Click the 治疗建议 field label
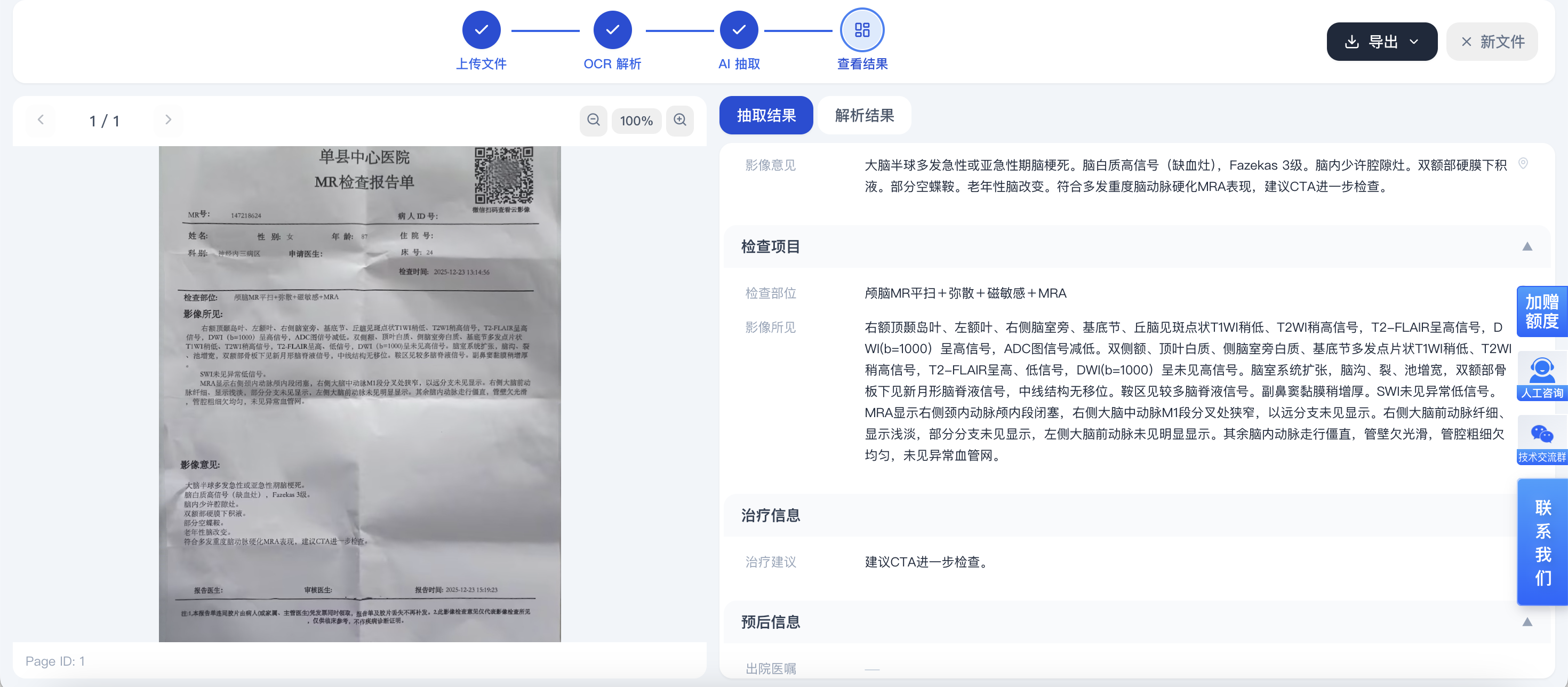 pyautogui.click(x=771, y=562)
